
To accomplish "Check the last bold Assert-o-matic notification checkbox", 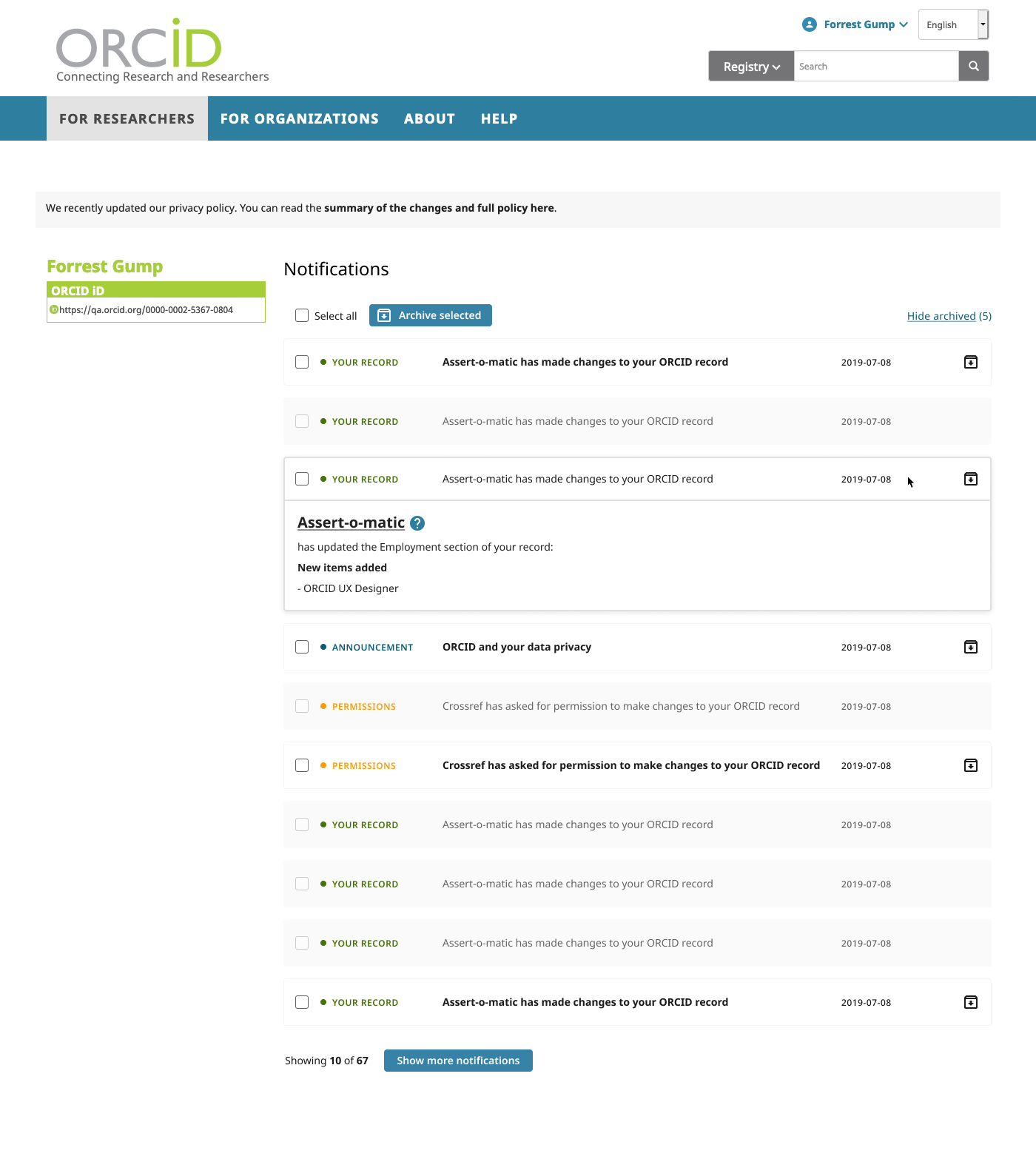I will coord(302,1002).
